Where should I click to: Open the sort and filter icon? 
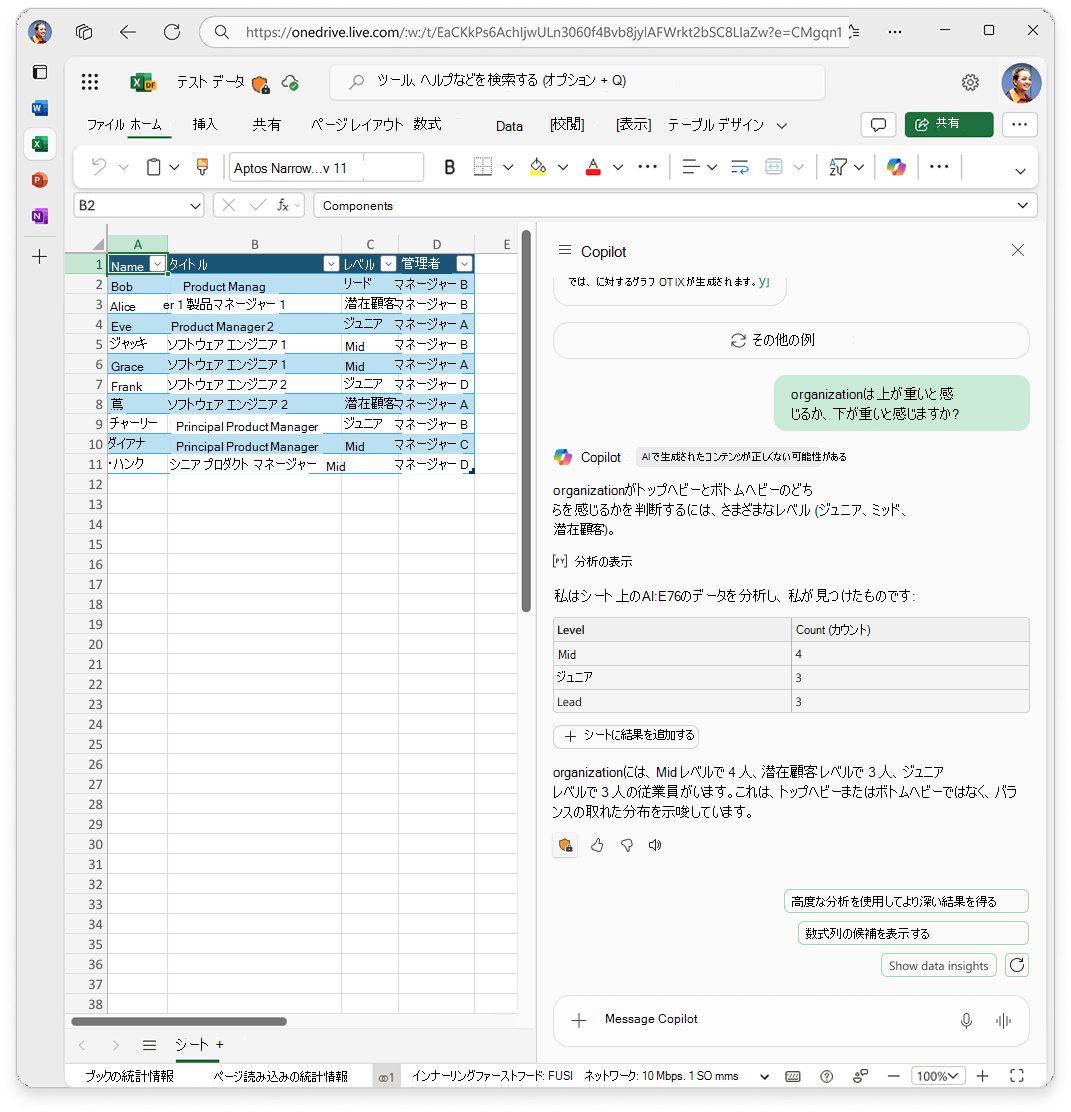838,167
